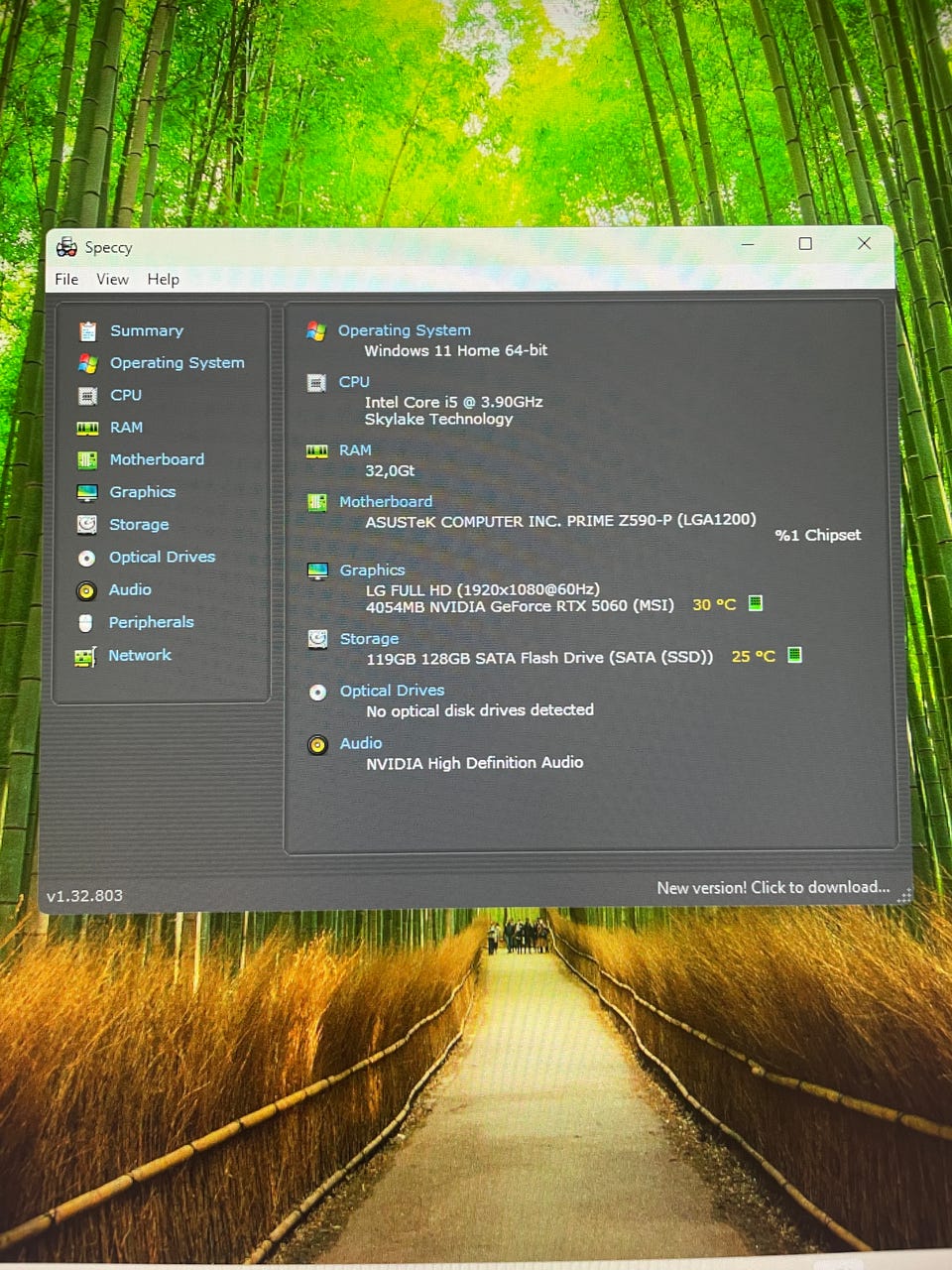Image resolution: width=952 pixels, height=1270 pixels.
Task: Click the Motherboard icon in sidebar
Action: (87, 460)
